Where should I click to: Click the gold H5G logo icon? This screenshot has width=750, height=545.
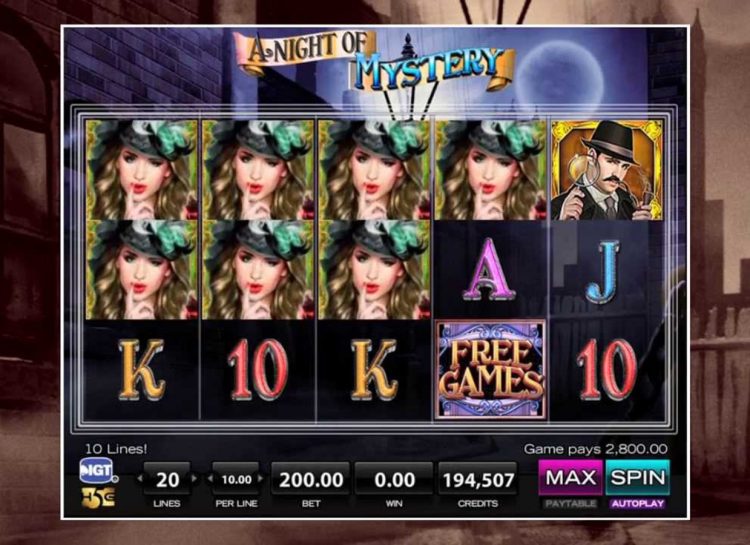(98, 498)
